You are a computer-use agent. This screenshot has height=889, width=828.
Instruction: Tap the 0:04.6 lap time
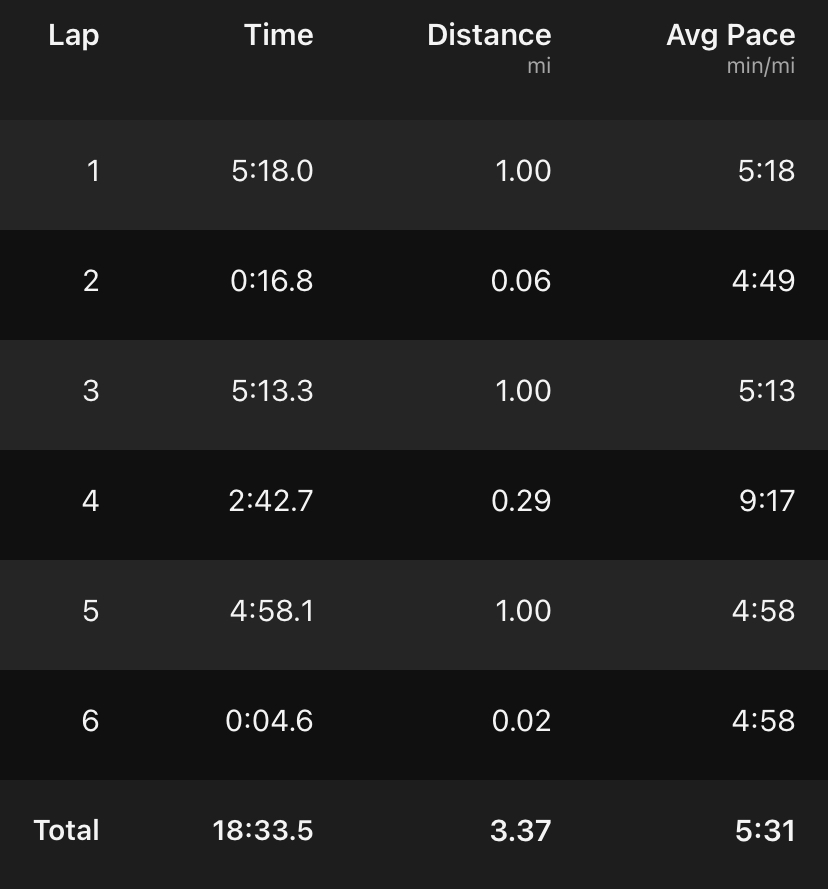click(269, 721)
